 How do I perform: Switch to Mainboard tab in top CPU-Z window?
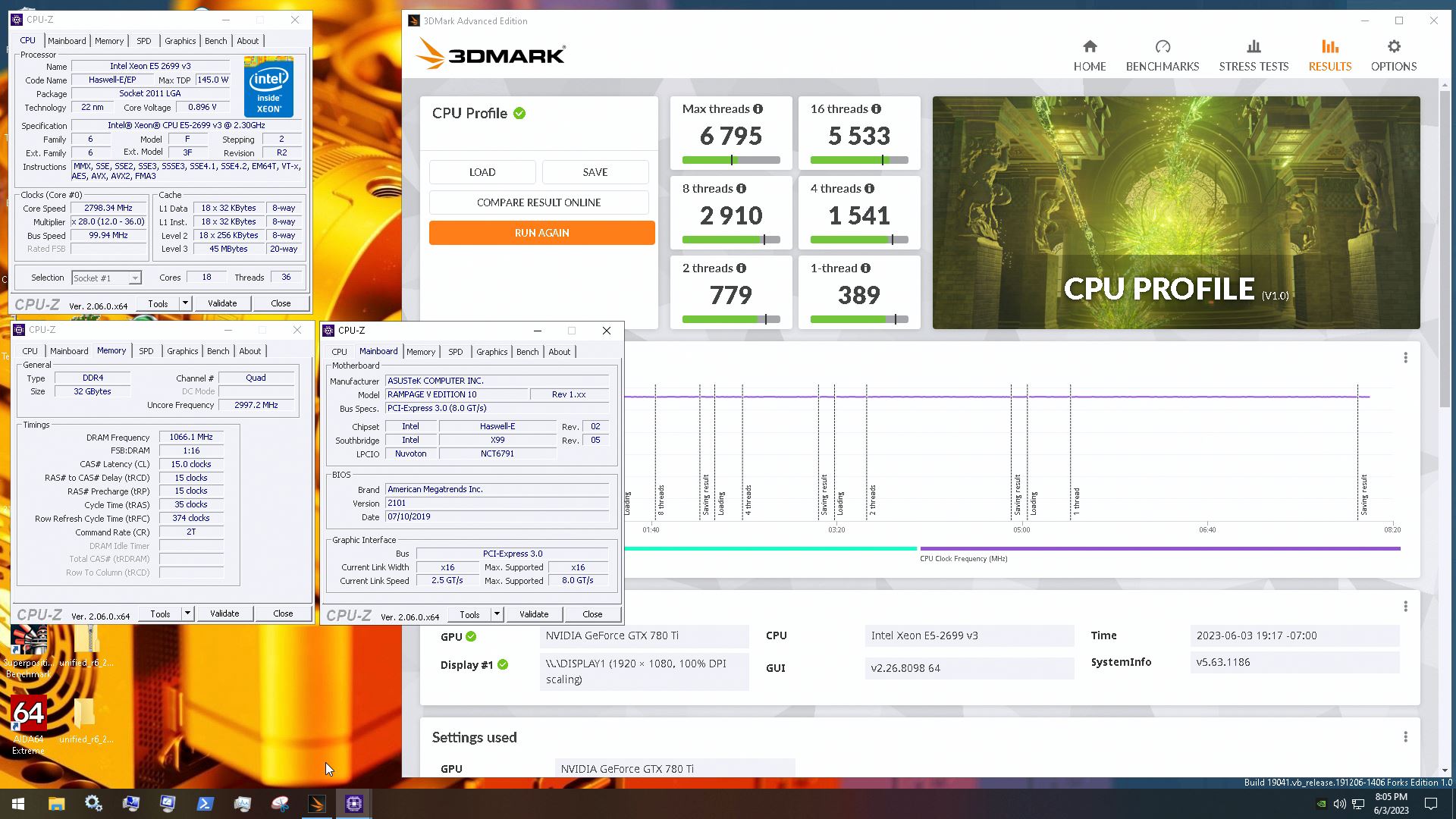[x=67, y=41]
